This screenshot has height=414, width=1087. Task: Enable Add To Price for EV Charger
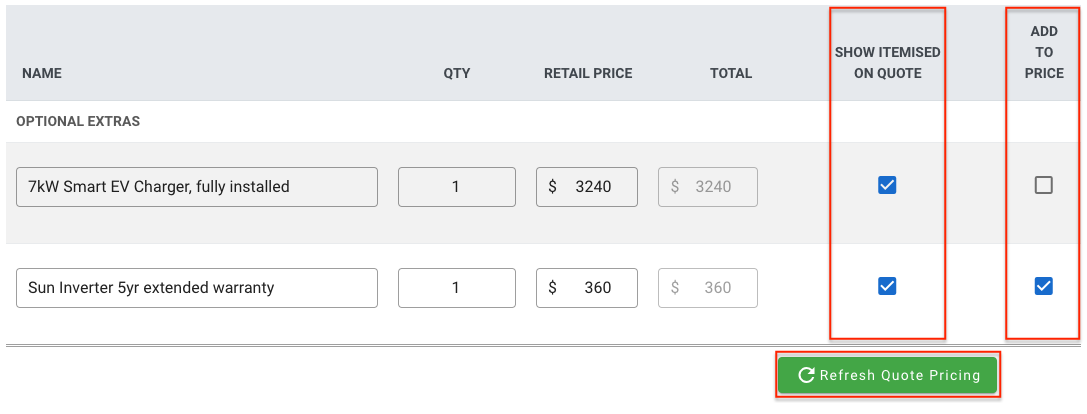click(1043, 185)
